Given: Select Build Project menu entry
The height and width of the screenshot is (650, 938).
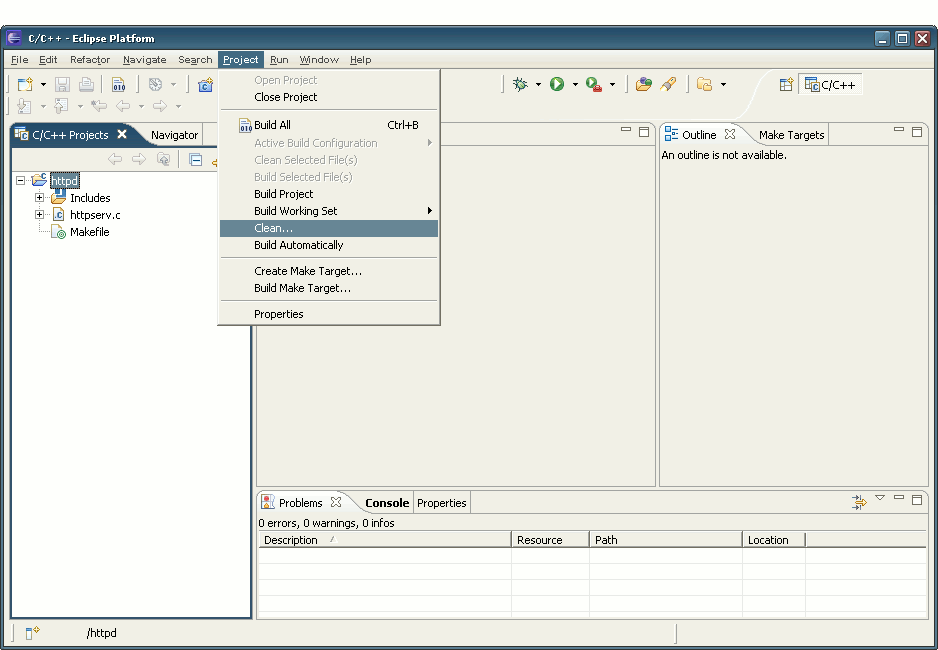Looking at the screenshot, I should 329,194.
